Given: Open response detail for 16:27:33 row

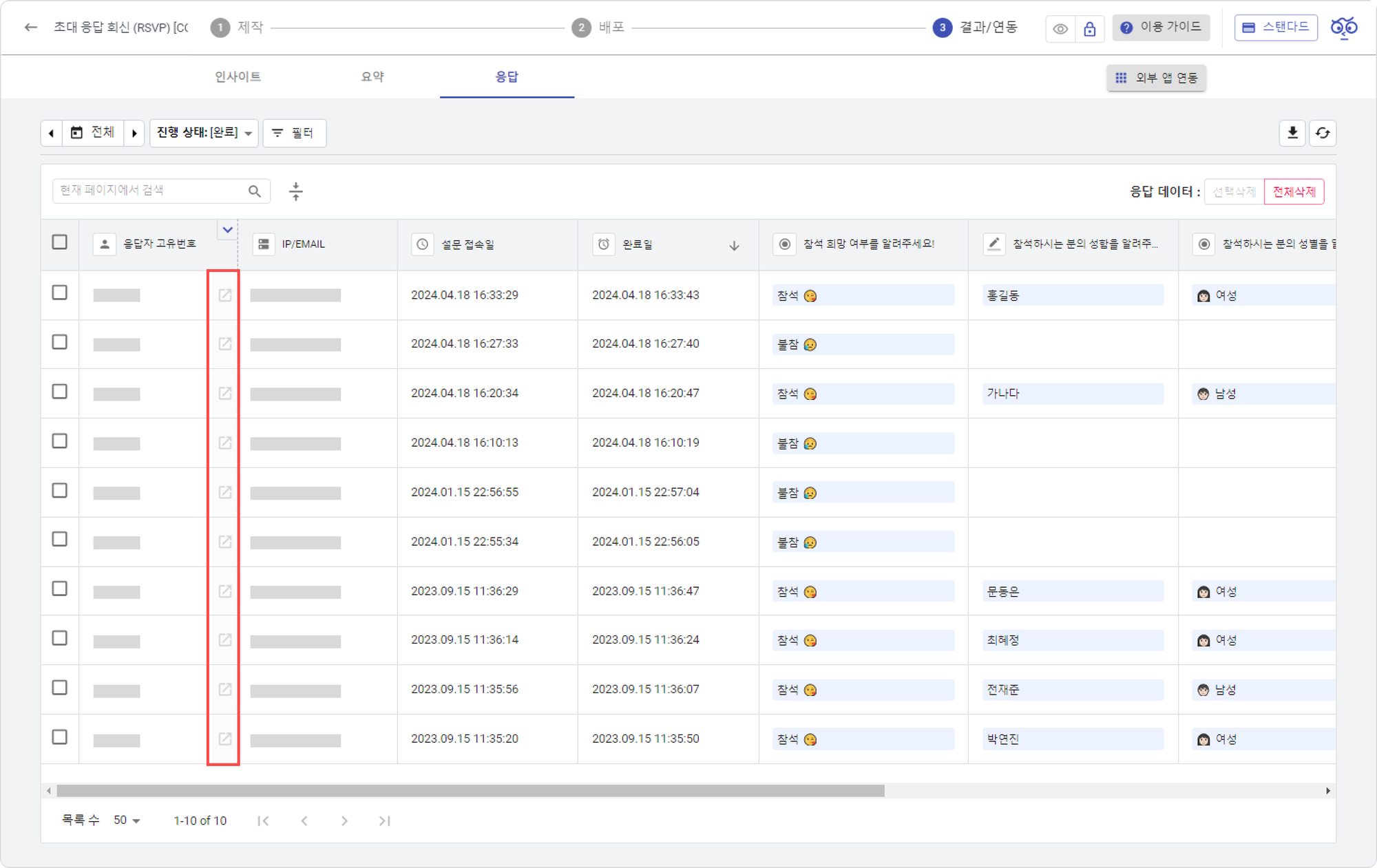Looking at the screenshot, I should (x=225, y=343).
